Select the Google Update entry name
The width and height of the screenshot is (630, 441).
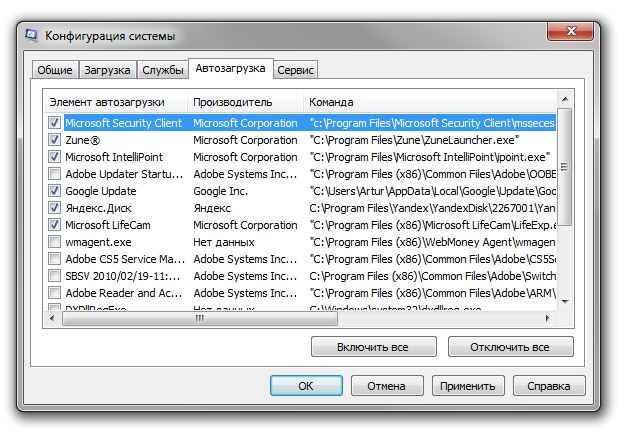click(101, 191)
